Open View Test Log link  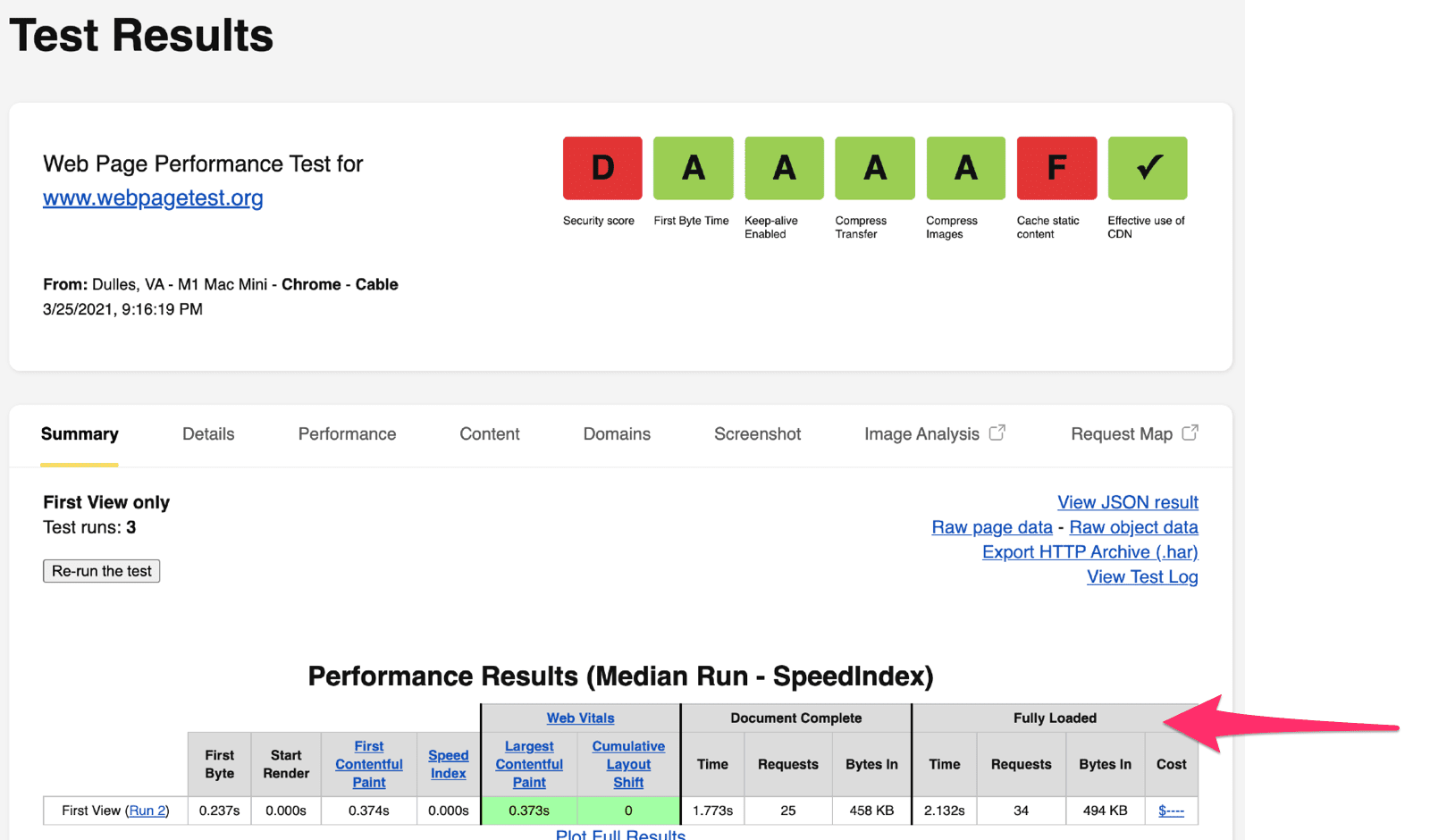pos(1142,577)
